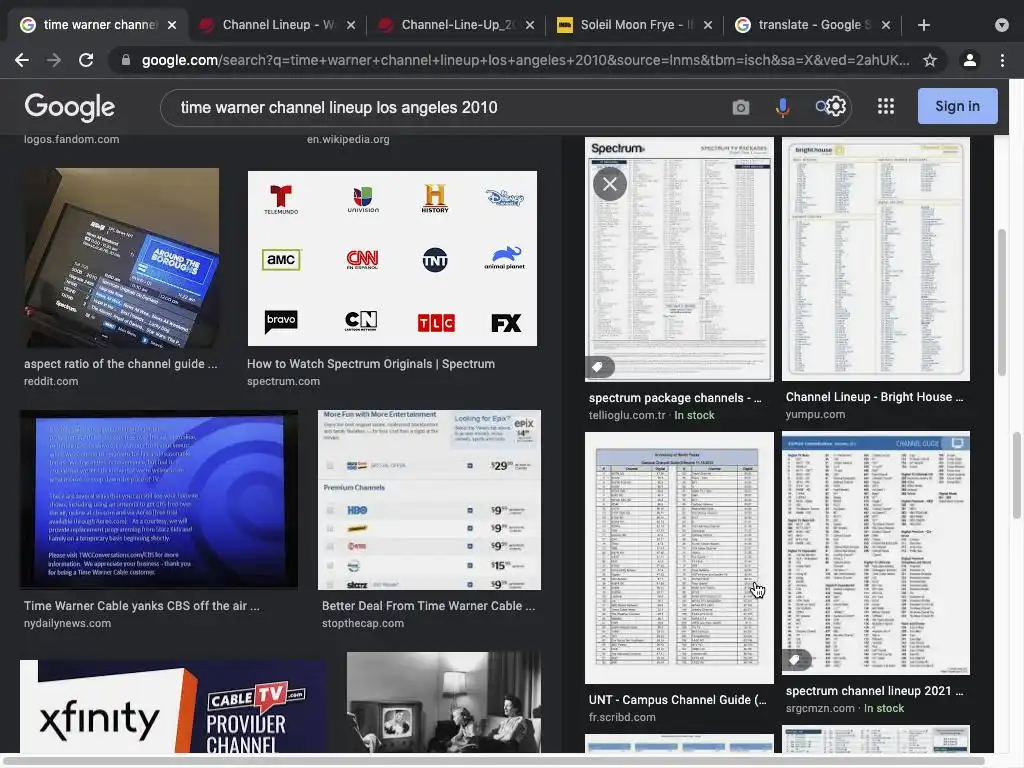The height and width of the screenshot is (768, 1024).
Task: Start voice search with the microphone icon
Action: (782, 107)
